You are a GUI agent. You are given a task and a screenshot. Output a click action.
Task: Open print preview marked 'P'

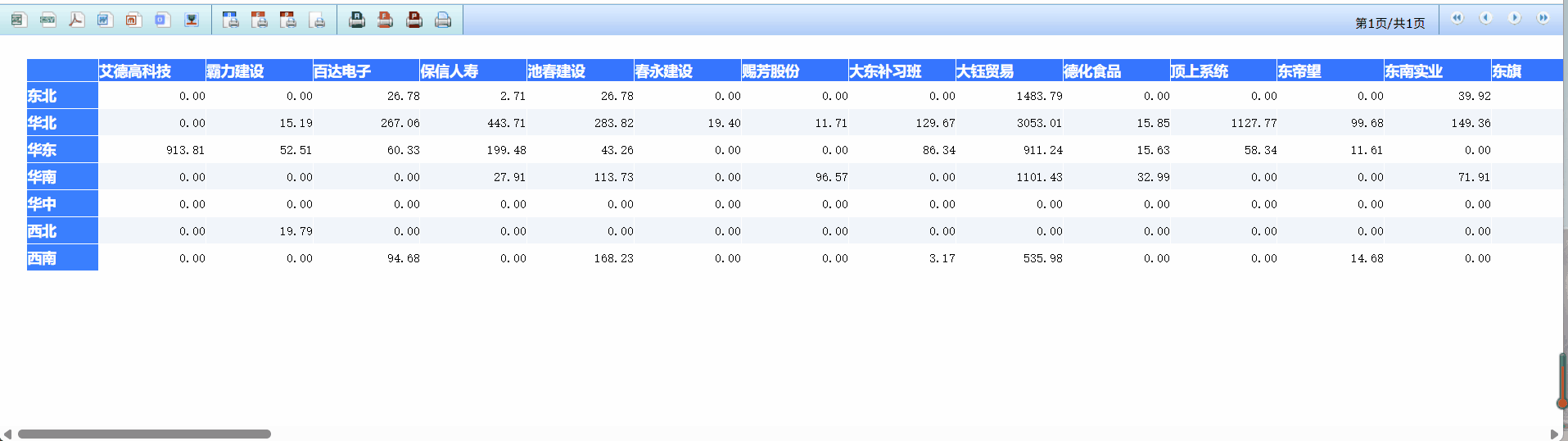pos(288,20)
